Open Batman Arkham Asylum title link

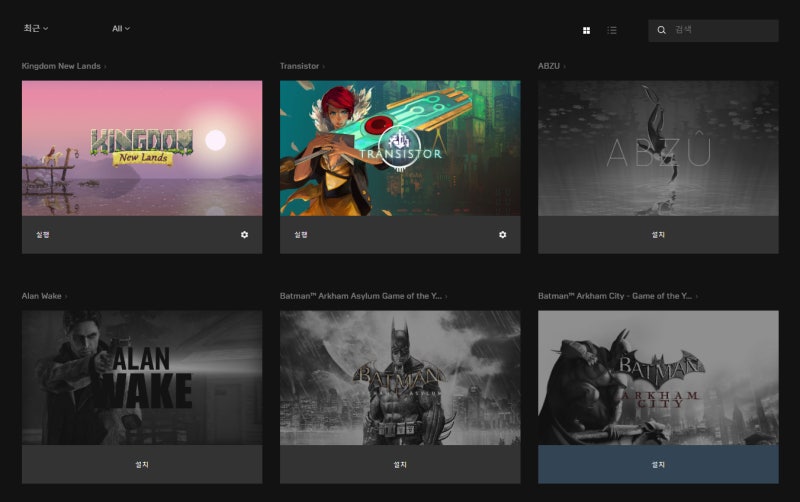(x=363, y=296)
